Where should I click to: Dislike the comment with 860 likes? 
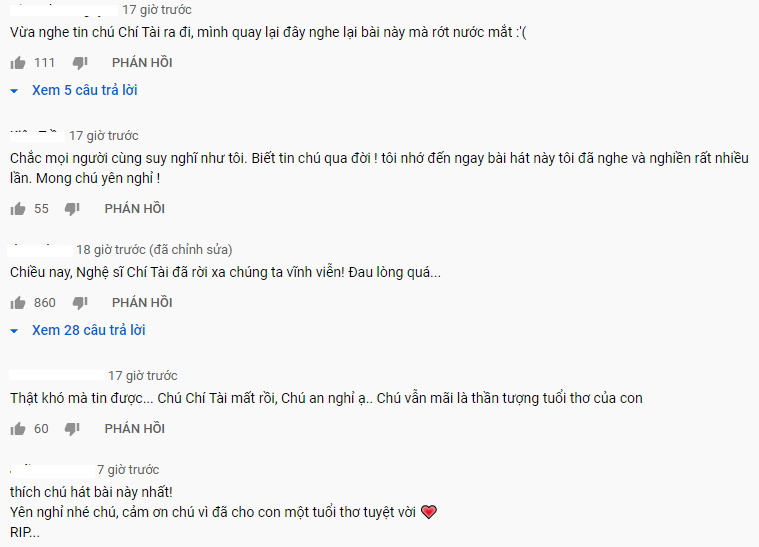point(80,303)
